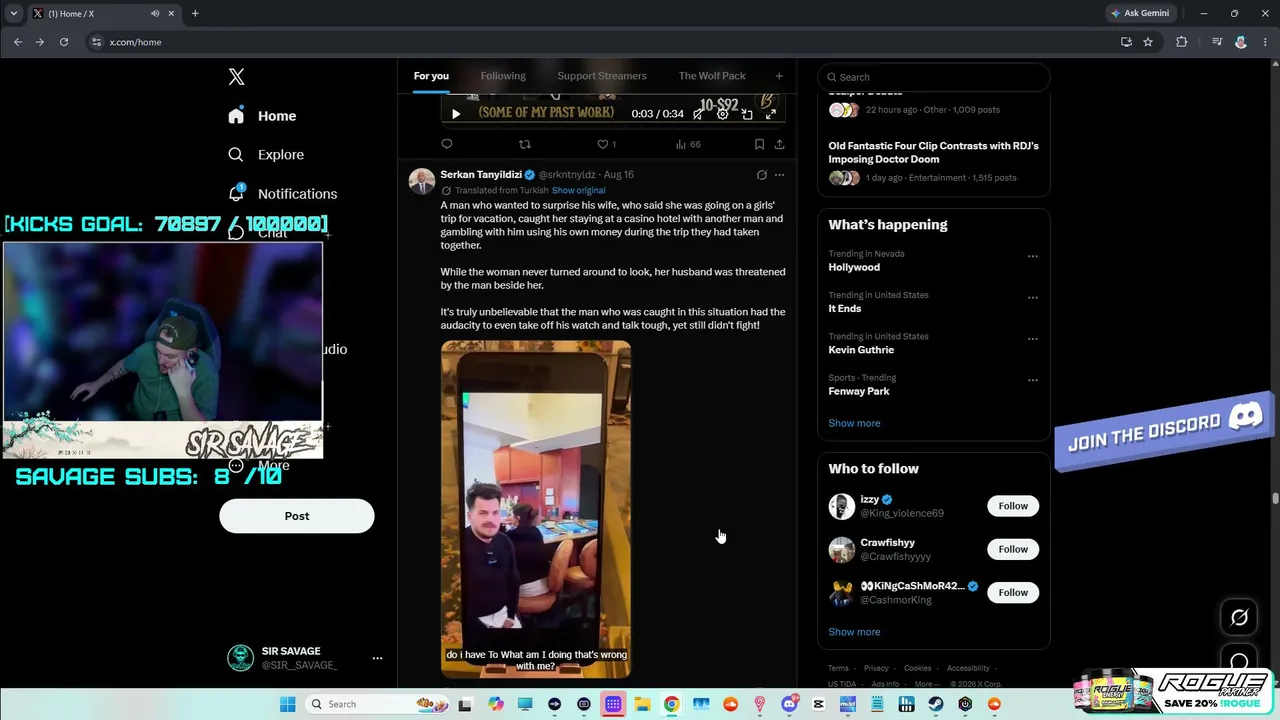Open Notifications in the sidebar
Screen dimensions: 1280x720
tap(282, 194)
